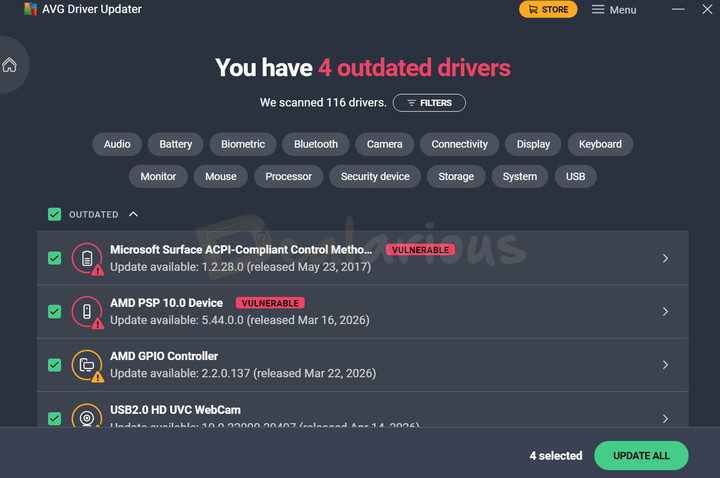
Task: Click the '4 selected' text
Action: [556, 456]
